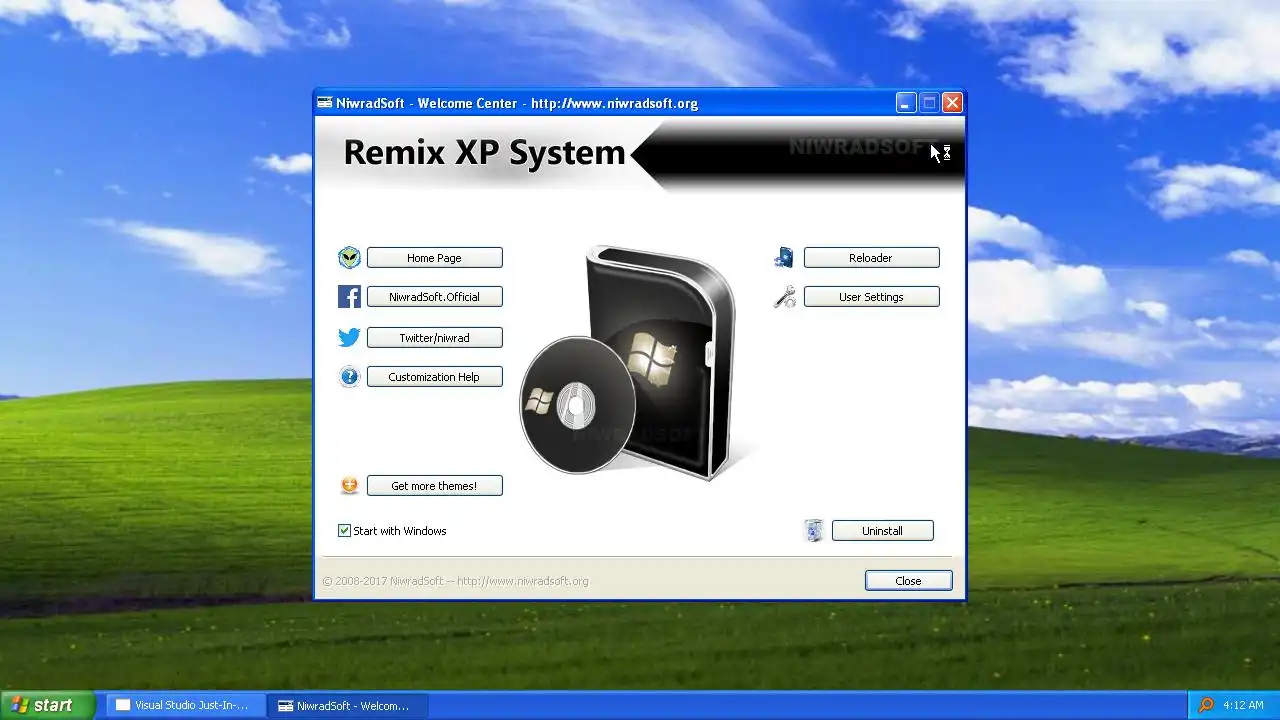Click the recycle bin Uninstall icon
This screenshot has width=1280, height=720.
(814, 531)
